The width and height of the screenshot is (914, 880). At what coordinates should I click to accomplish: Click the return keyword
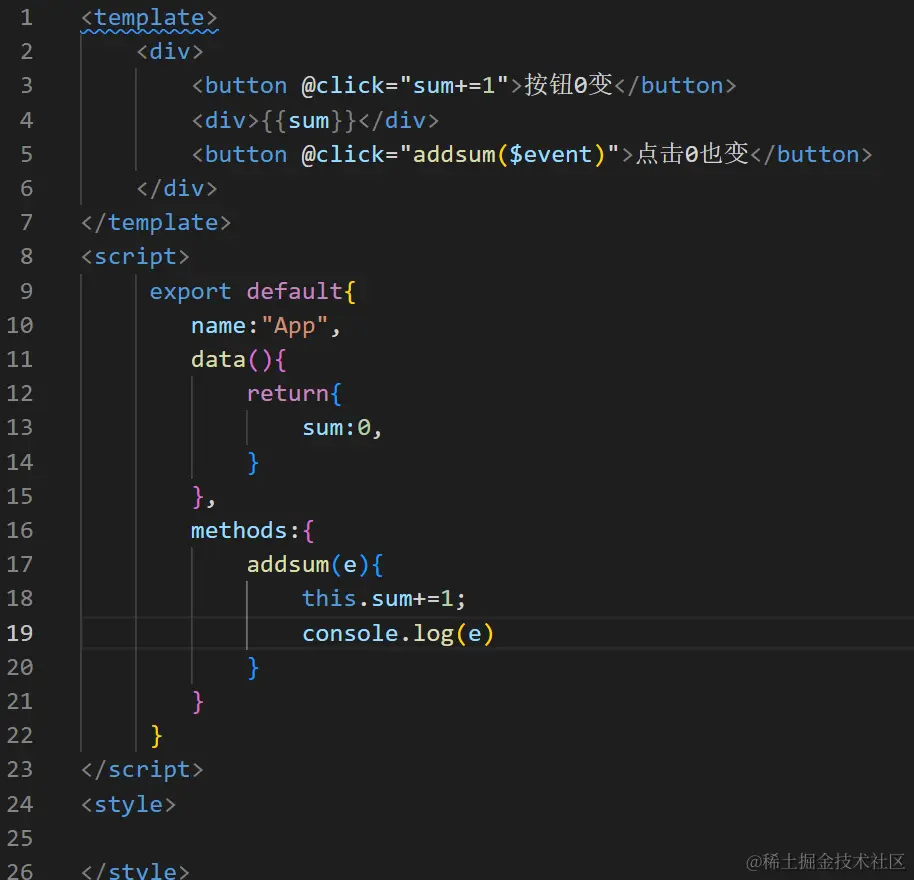287,394
